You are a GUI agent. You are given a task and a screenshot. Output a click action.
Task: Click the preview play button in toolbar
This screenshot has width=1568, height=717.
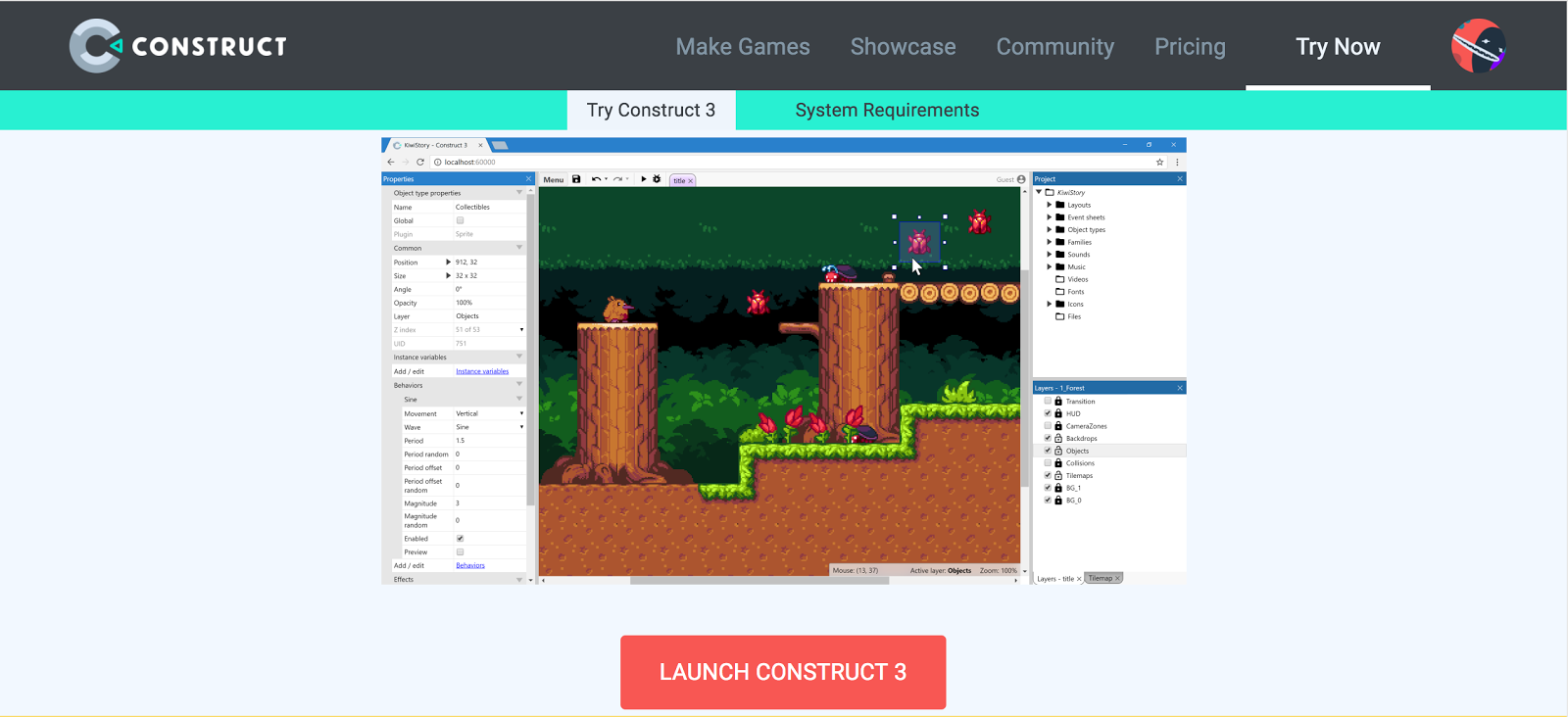tap(644, 179)
